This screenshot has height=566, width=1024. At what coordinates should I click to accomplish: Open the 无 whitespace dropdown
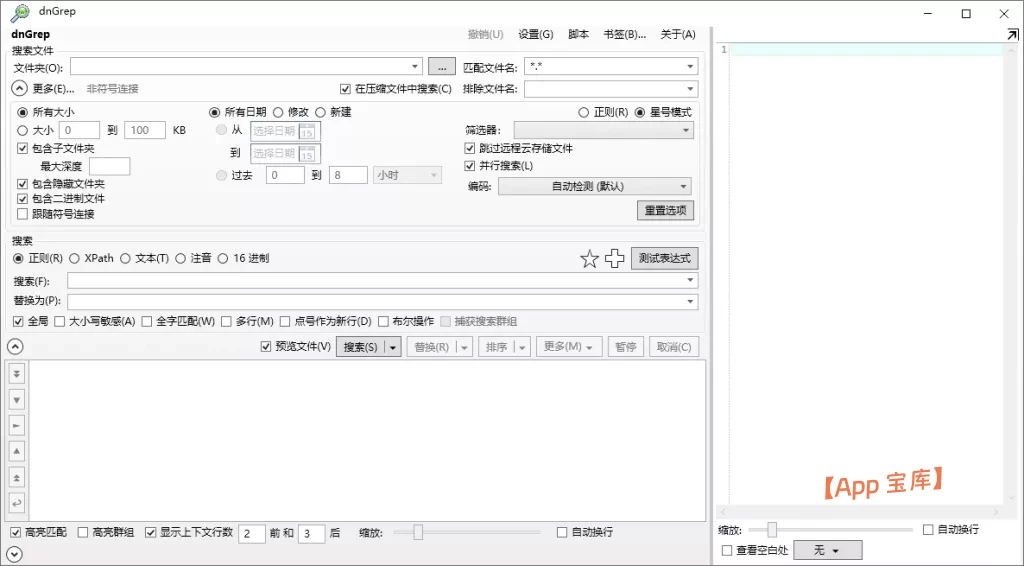tap(827, 550)
